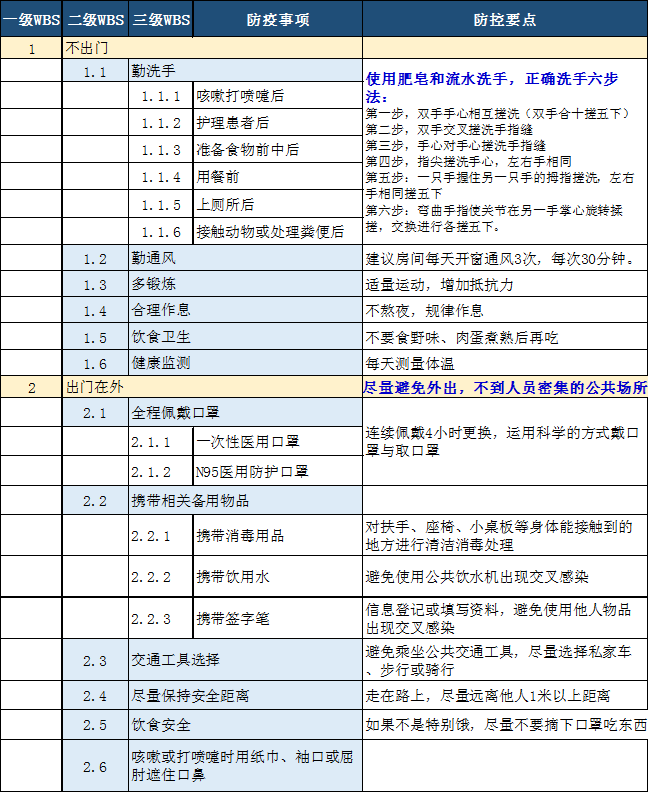The image size is (649, 793).
Task: Select cell numbered 2.2.3
Action: (161, 618)
